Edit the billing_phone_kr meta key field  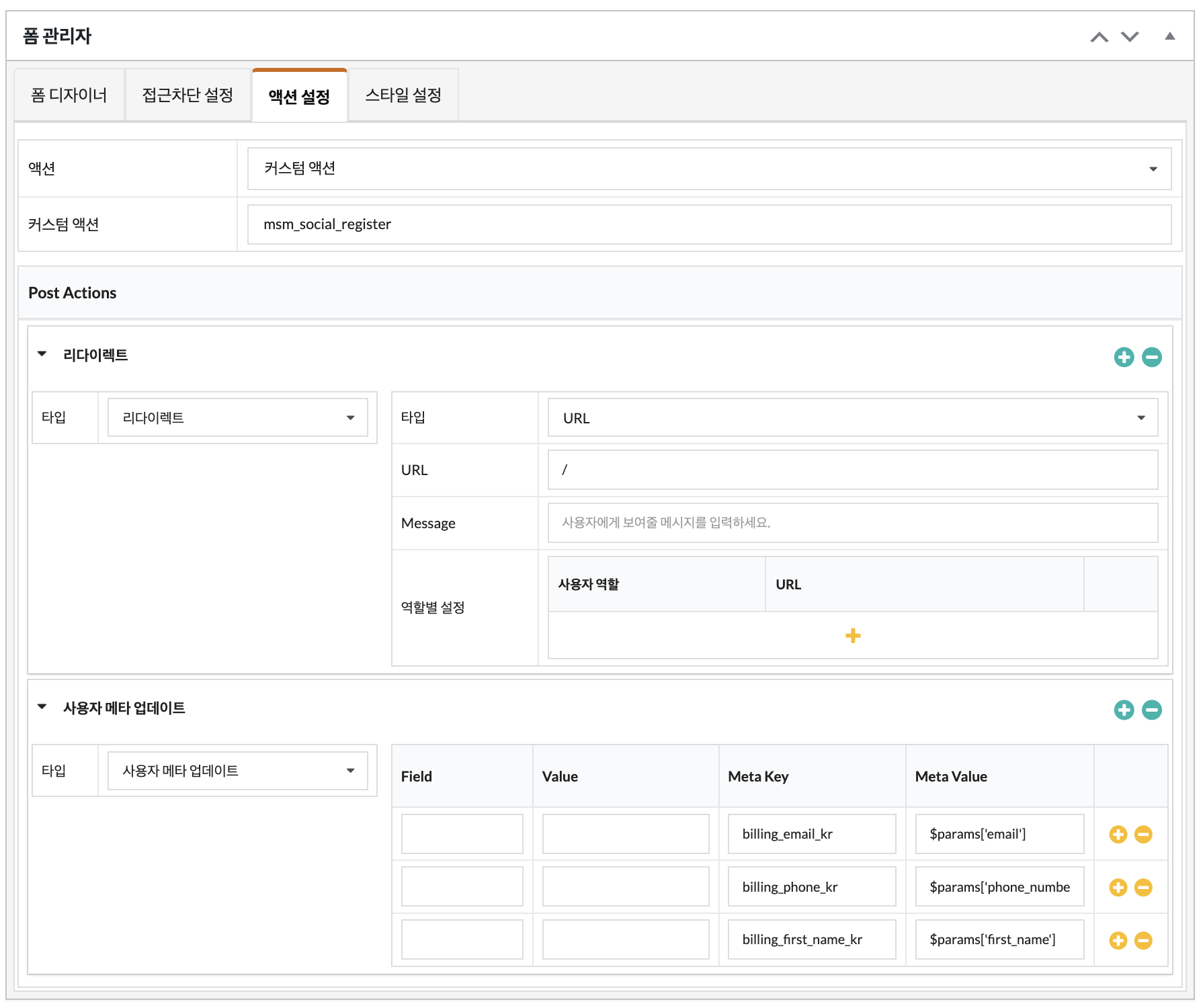coord(812,886)
